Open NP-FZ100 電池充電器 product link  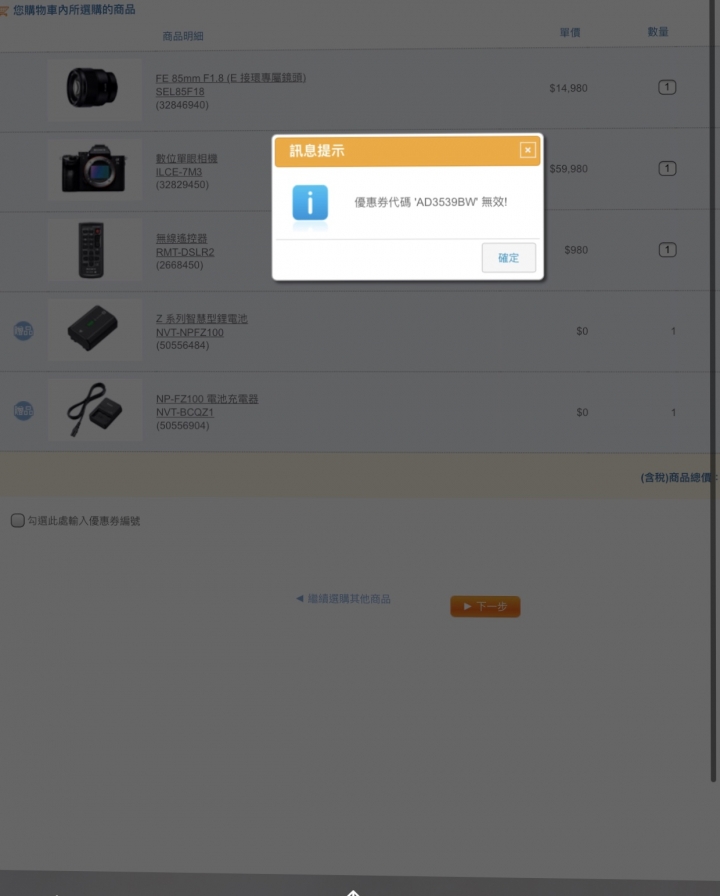207,405
